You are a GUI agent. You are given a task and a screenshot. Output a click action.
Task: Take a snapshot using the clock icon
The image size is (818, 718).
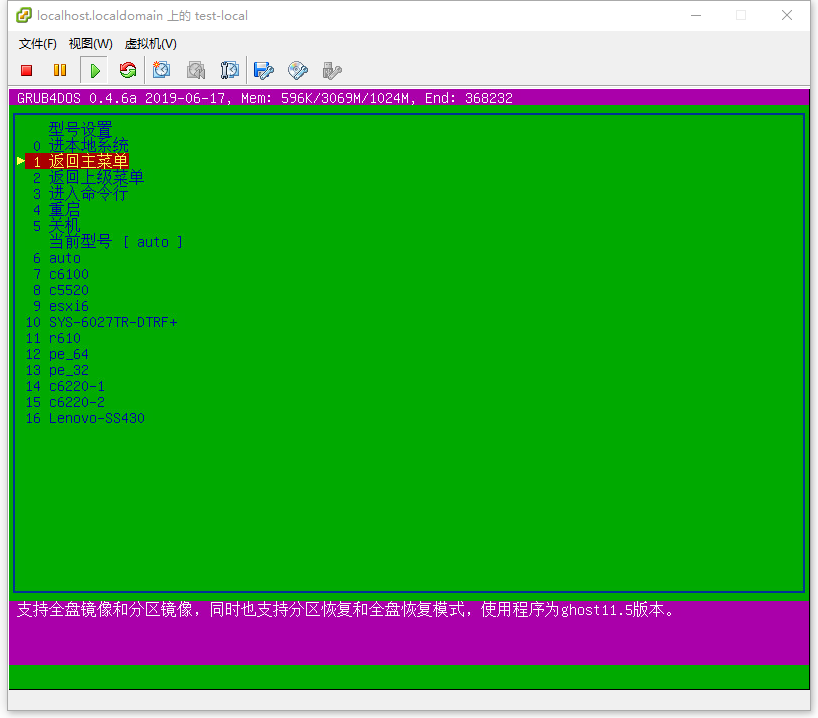click(162, 70)
